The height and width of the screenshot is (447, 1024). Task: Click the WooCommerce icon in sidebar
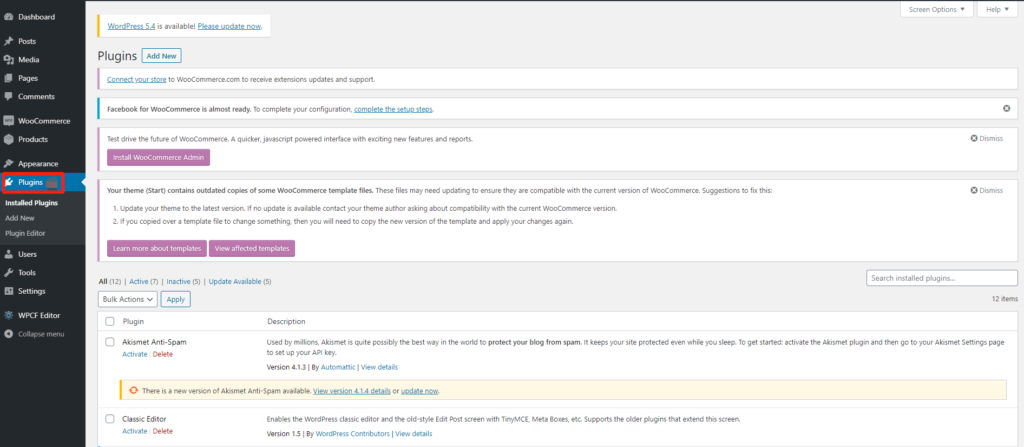point(8,121)
